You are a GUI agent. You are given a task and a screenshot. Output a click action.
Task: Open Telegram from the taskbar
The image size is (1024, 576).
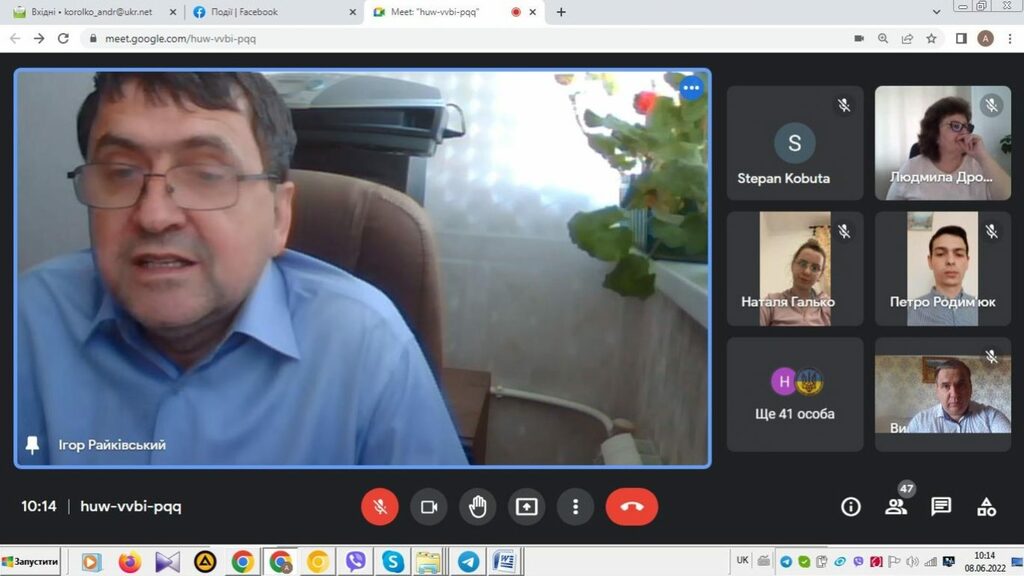coord(466,562)
